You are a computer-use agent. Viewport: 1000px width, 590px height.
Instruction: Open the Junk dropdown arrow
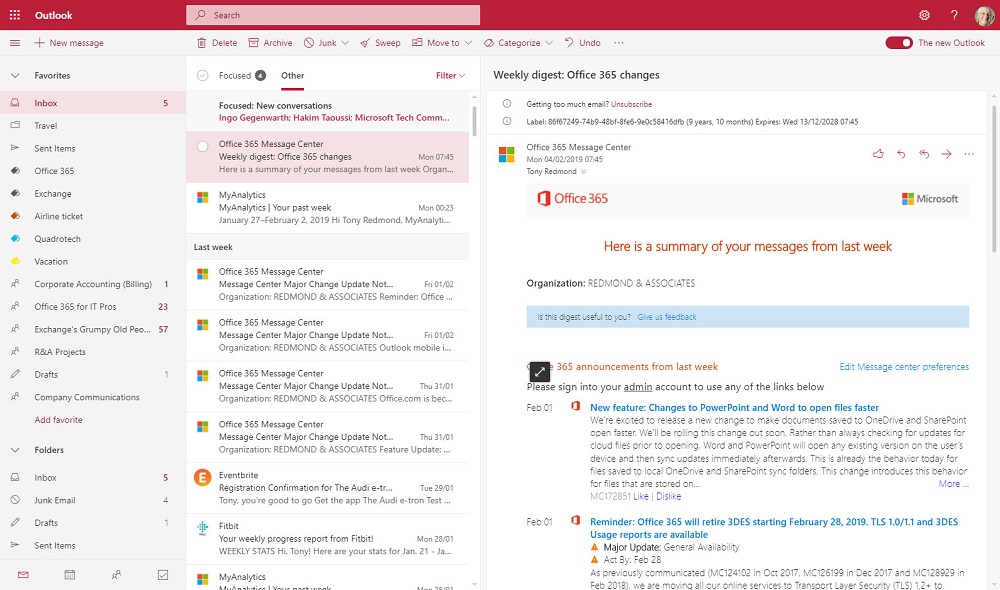(x=345, y=43)
